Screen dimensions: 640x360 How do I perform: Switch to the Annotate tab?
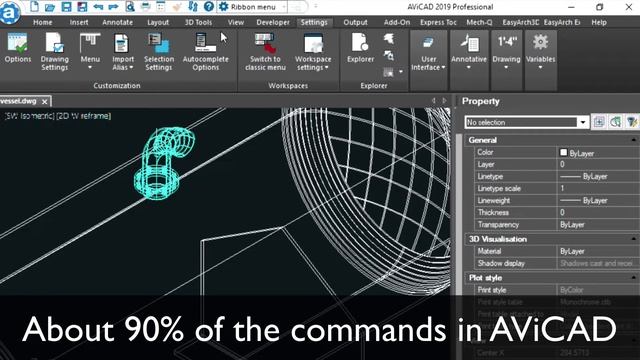click(117, 22)
